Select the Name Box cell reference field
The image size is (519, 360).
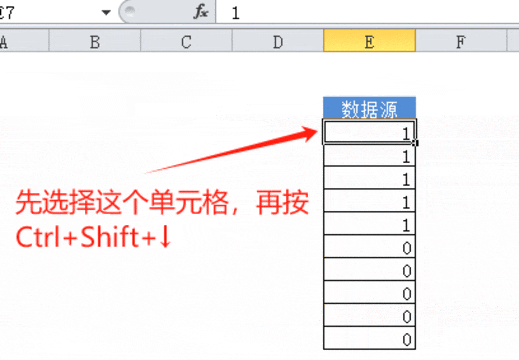[49, 13]
